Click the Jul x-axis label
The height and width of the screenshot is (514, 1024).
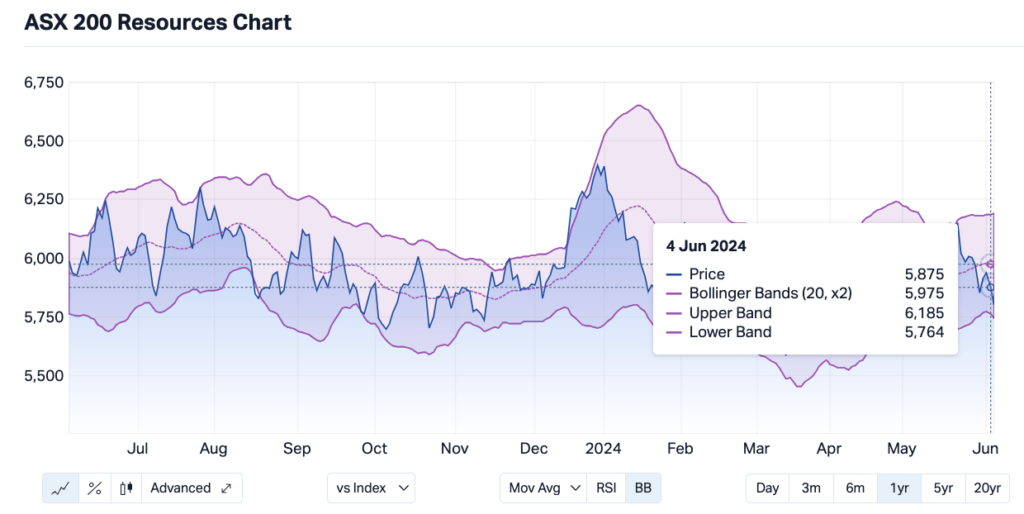[137, 449]
